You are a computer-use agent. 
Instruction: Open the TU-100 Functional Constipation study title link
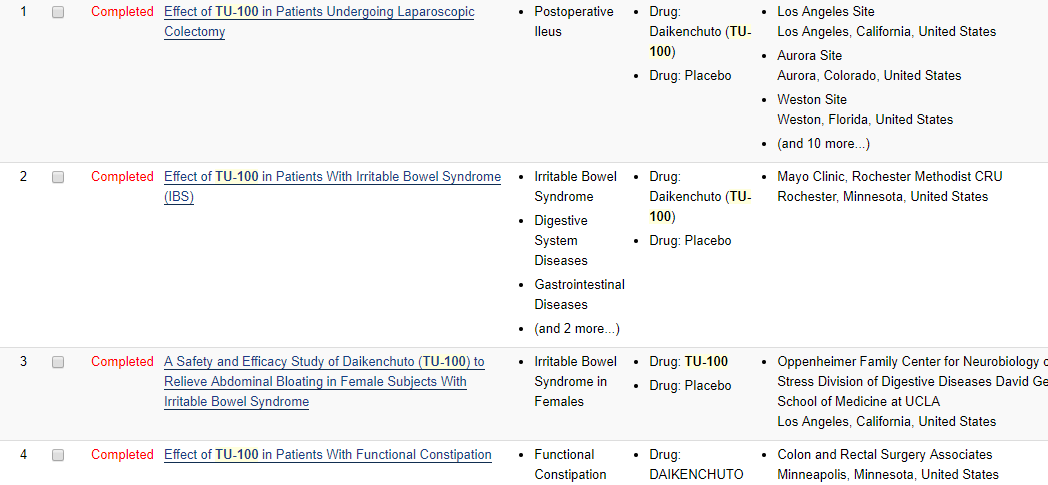[x=328, y=455]
